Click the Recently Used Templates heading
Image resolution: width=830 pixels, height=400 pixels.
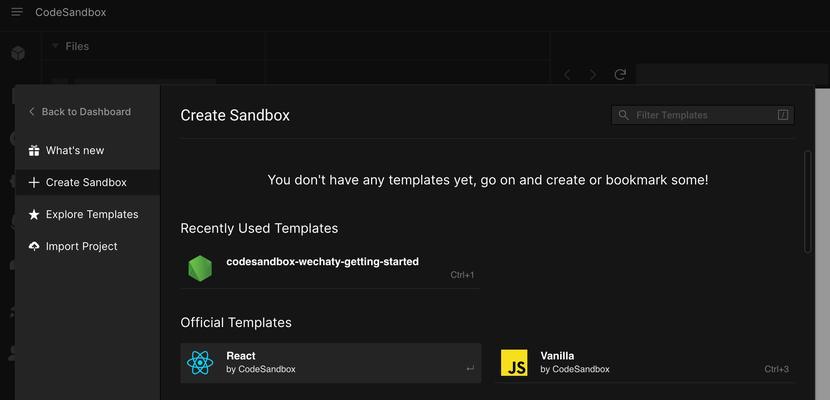(259, 228)
